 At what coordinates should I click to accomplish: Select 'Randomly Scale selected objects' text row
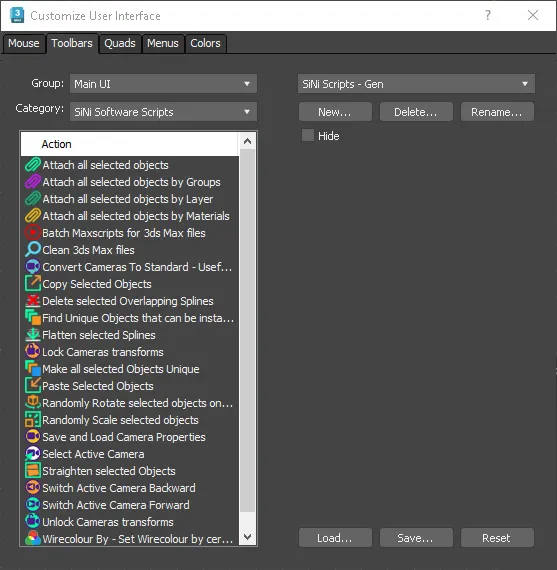coord(120,420)
